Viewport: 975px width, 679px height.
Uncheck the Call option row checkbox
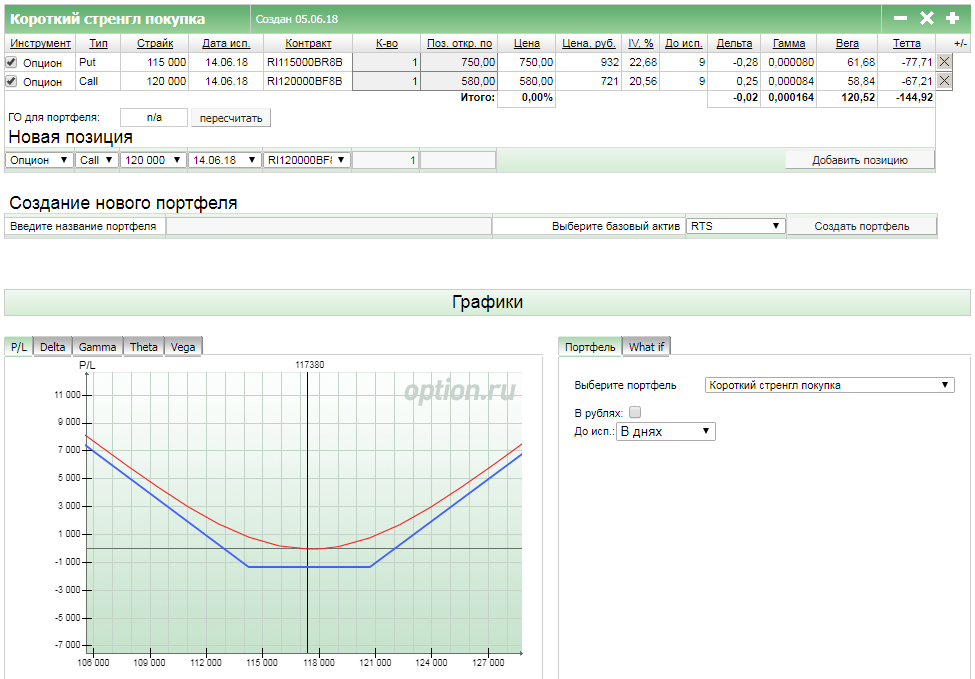click(x=11, y=81)
